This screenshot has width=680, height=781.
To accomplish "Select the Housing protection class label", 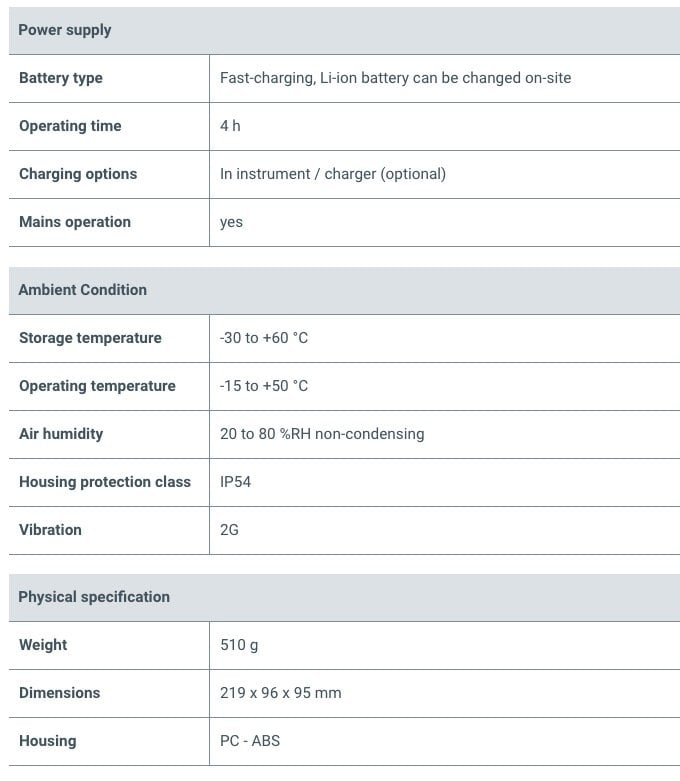I will pyautogui.click(x=105, y=482).
